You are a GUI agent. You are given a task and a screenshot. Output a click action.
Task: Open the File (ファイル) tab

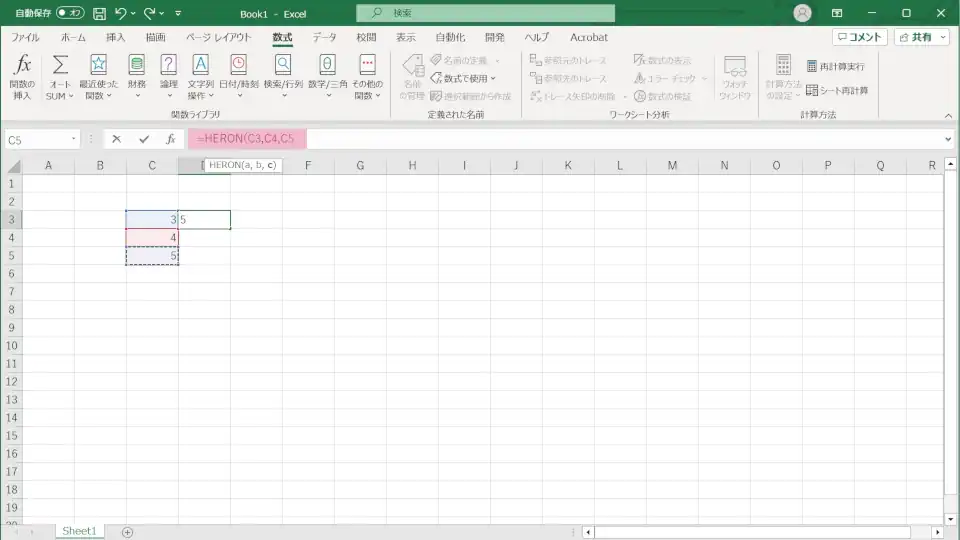click(25, 37)
